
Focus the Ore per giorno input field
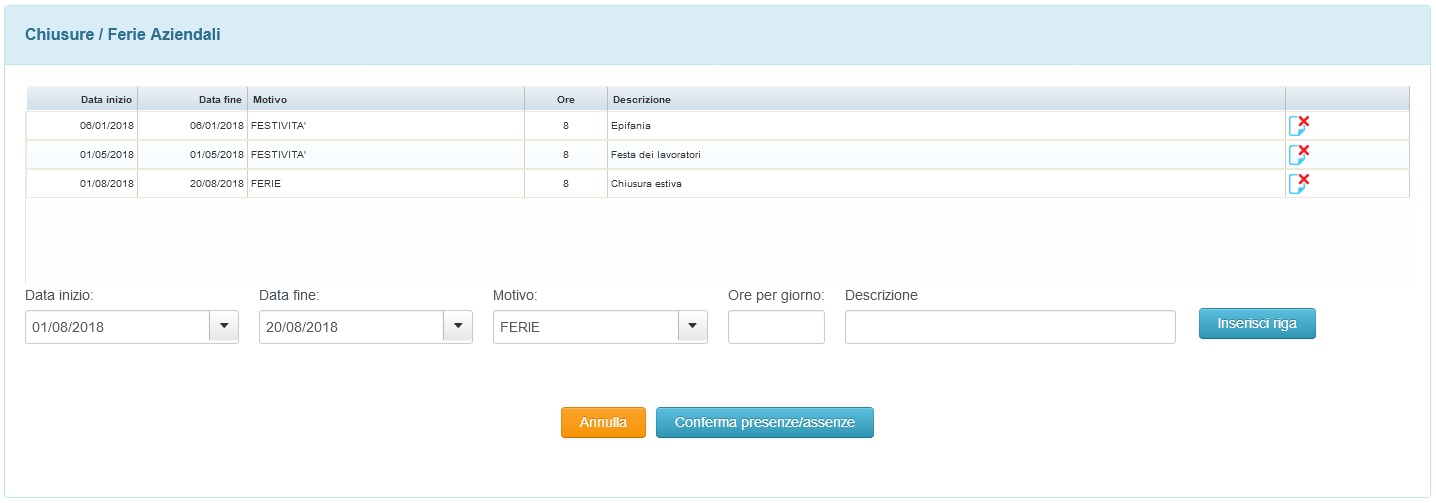[776, 327]
